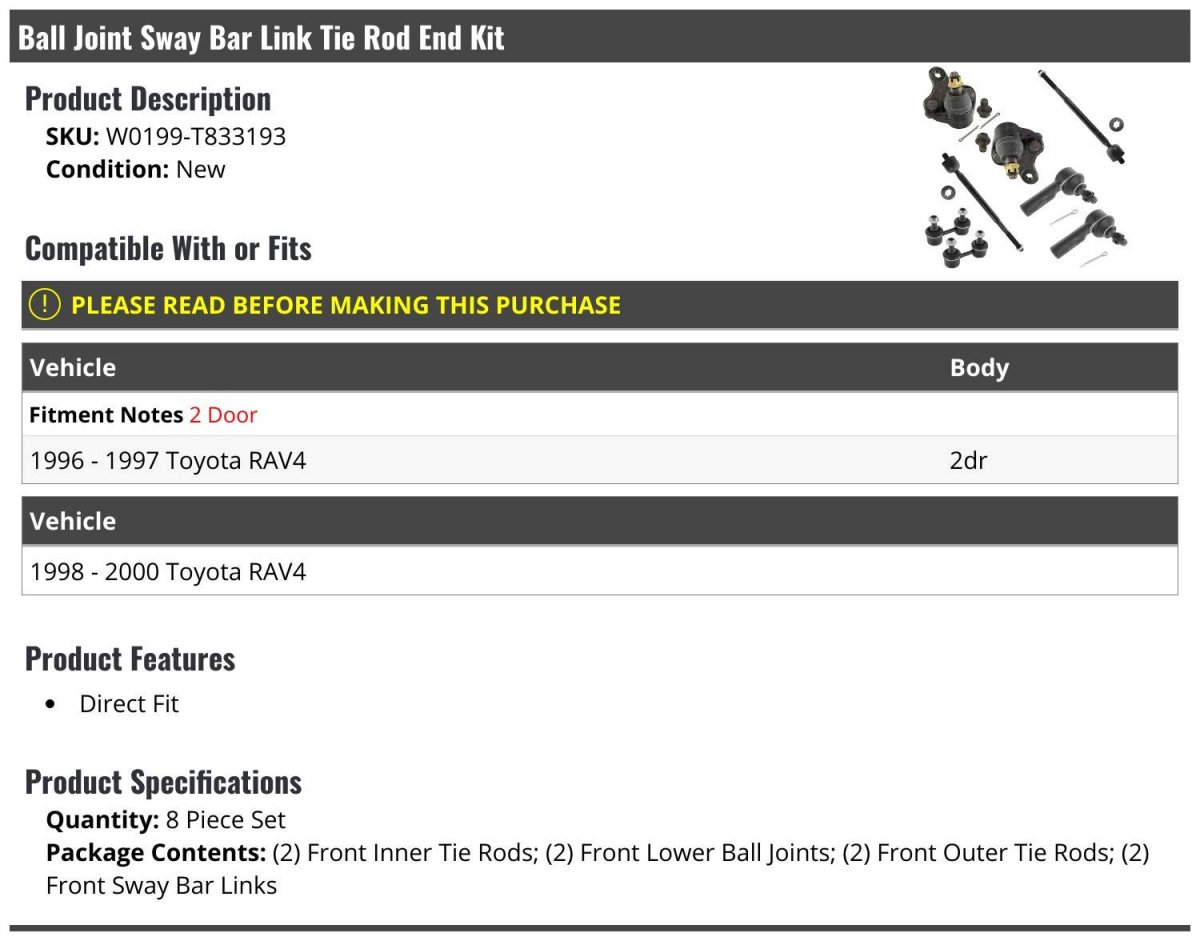Open the suspension kit product image
This screenshot has height=941, width=1200.
(1026, 167)
